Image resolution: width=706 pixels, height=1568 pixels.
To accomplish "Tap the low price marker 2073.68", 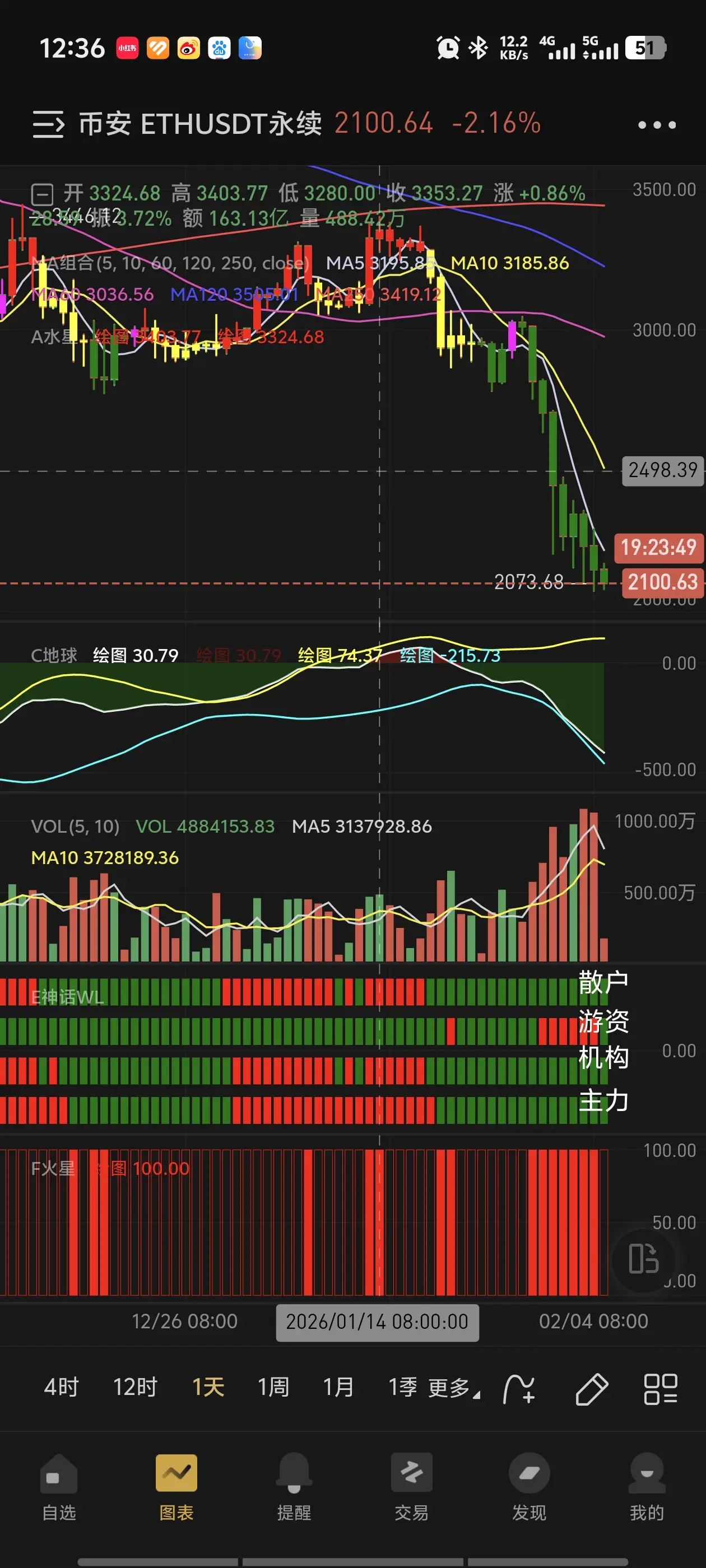I will [529, 582].
